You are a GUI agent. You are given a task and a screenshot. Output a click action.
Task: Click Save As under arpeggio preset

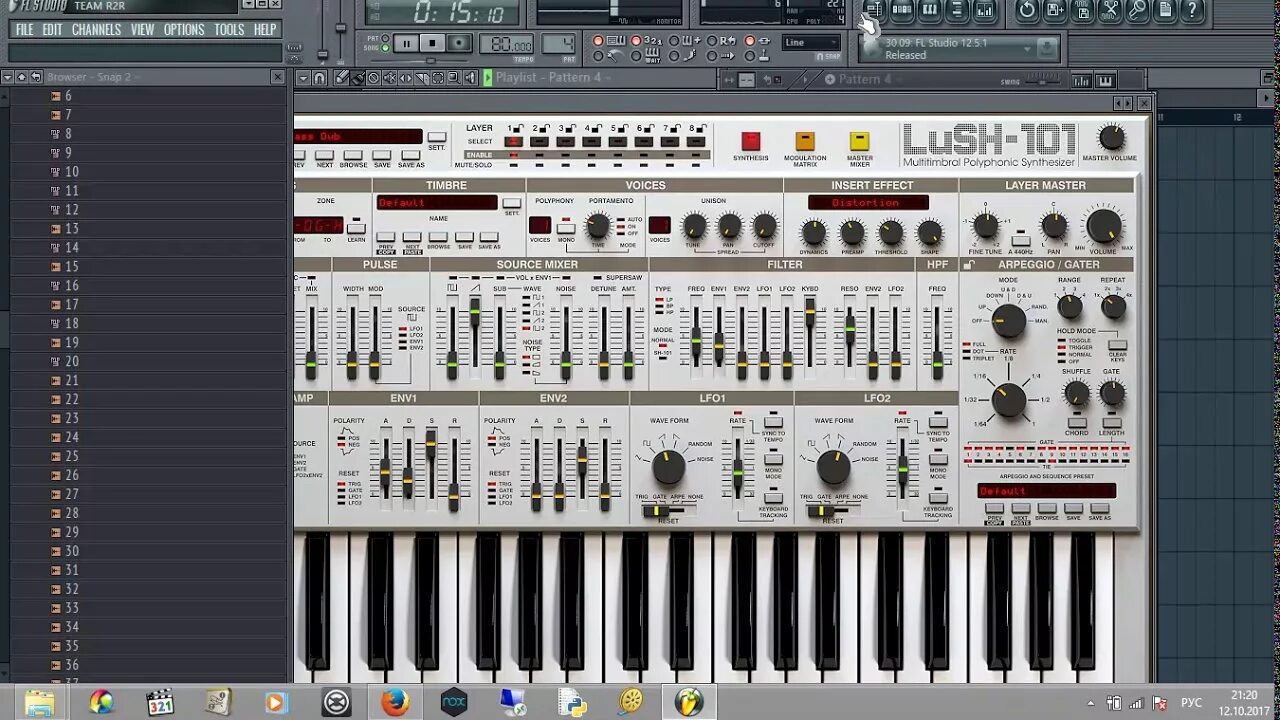1099,508
